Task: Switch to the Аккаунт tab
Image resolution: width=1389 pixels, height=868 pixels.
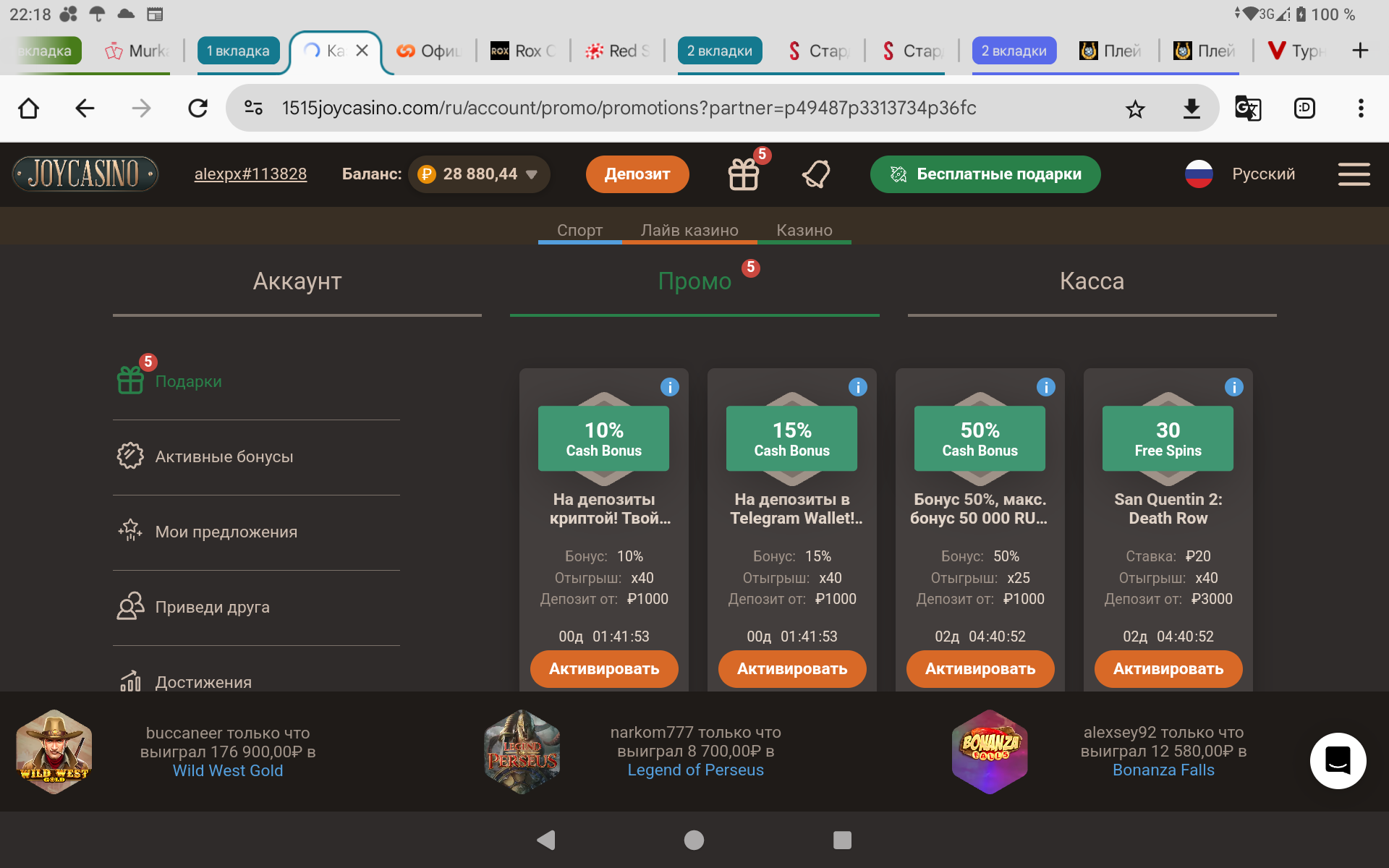Action: click(x=297, y=281)
